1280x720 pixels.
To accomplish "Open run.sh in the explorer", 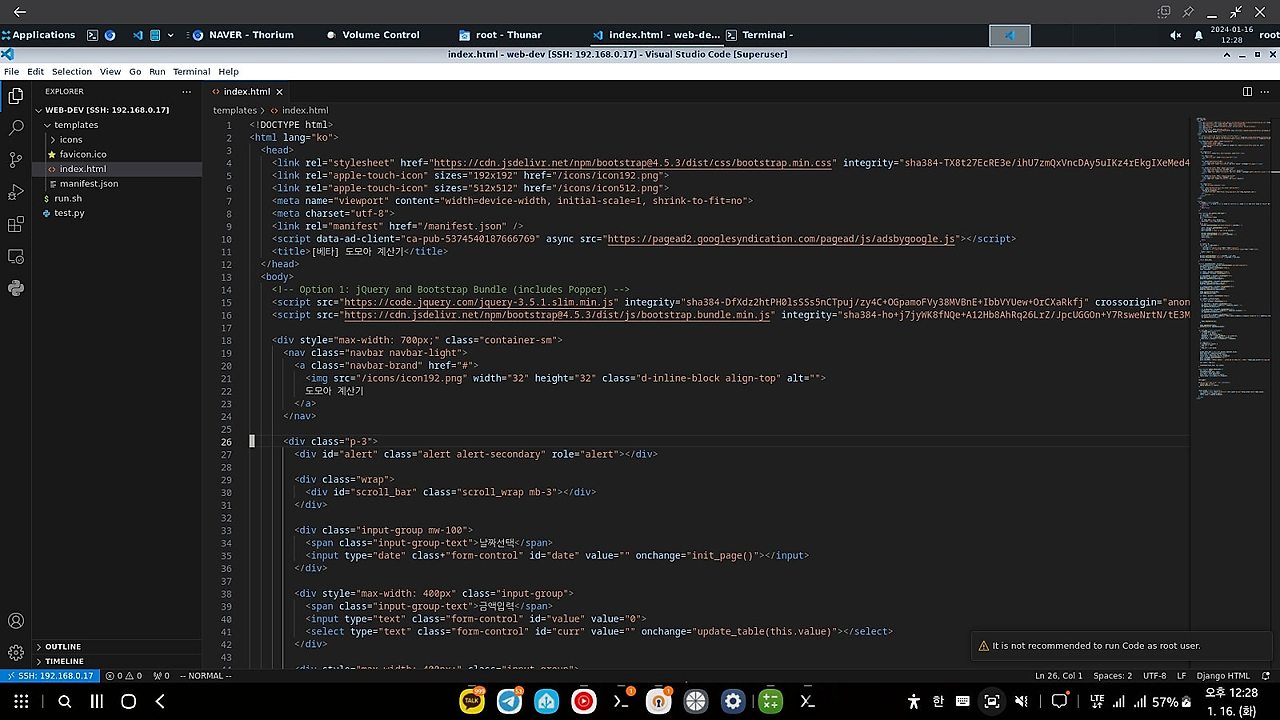I will [68, 198].
